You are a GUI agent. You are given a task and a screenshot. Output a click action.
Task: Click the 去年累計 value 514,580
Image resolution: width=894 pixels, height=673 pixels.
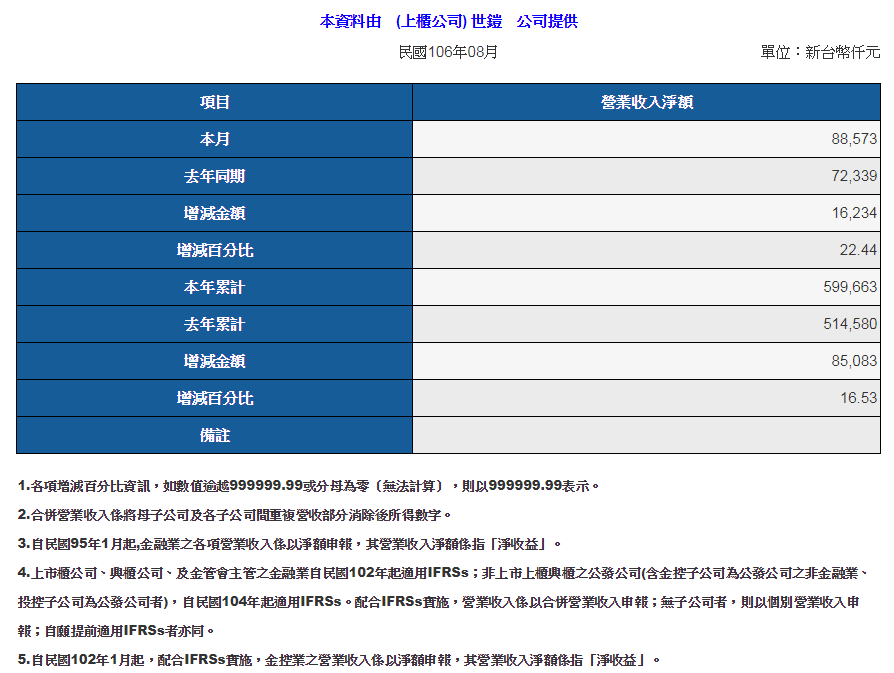[849, 324]
